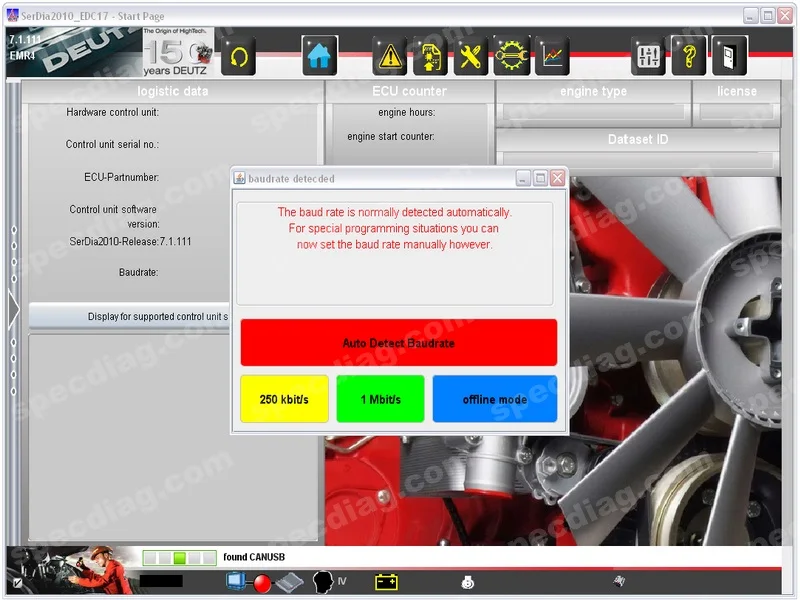
Task: Open the warning triangle error memory icon
Action: pos(390,56)
